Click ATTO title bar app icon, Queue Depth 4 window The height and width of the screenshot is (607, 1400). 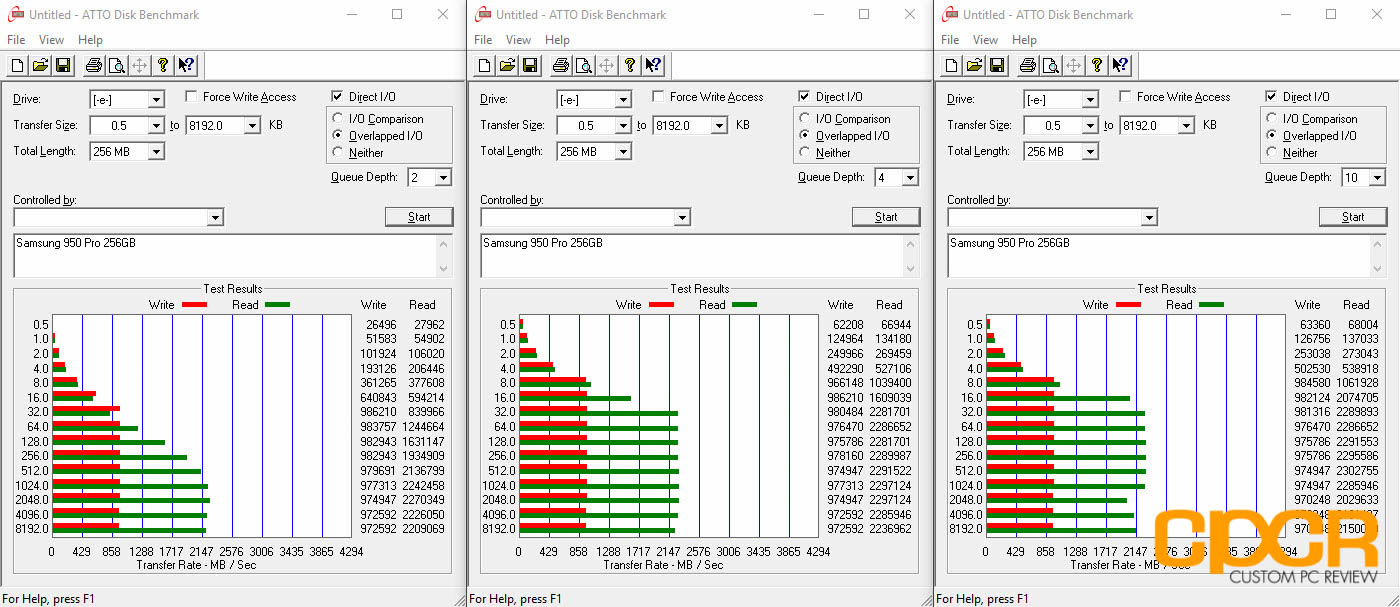point(481,15)
